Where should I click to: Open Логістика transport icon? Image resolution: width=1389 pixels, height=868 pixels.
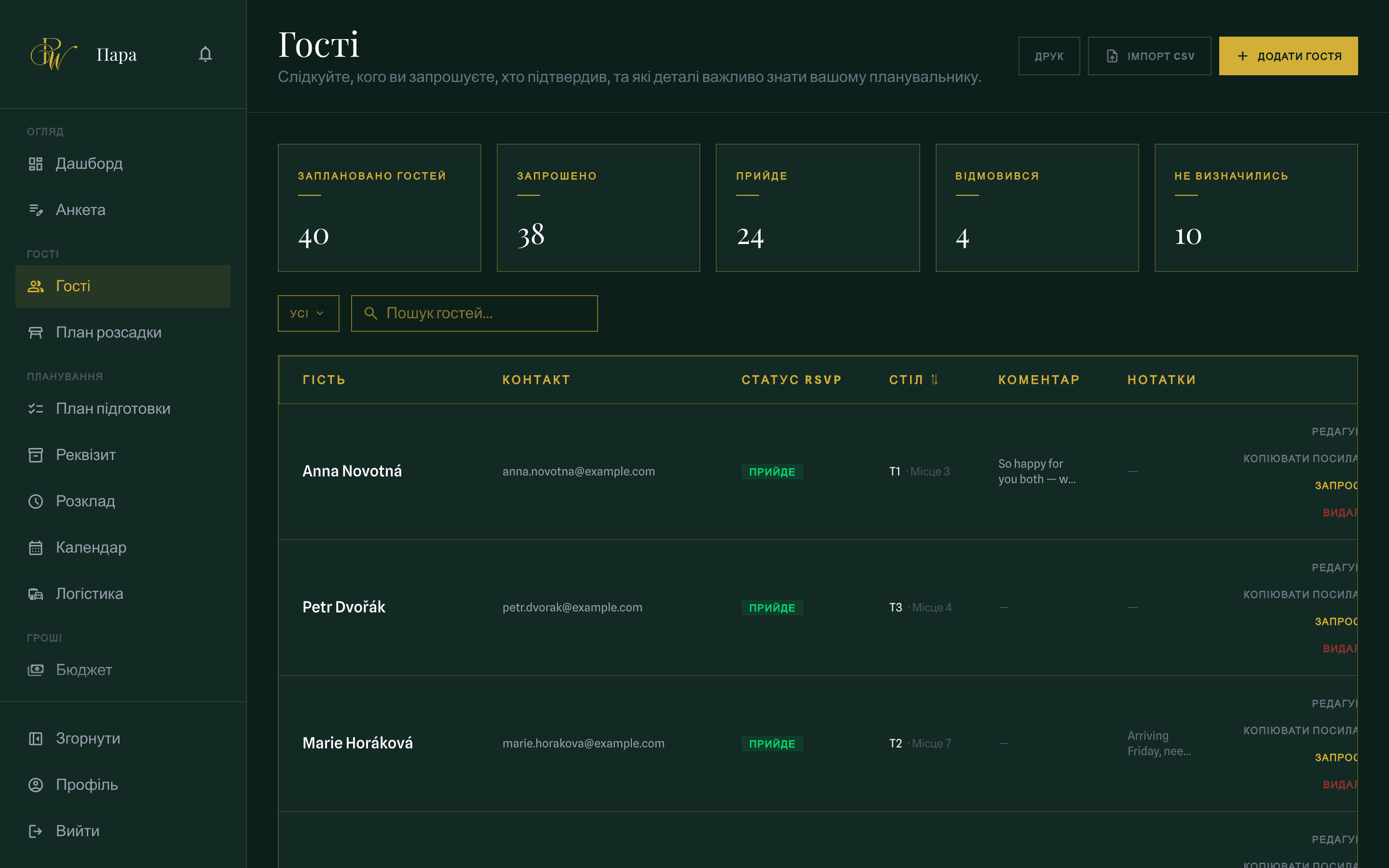[36, 594]
